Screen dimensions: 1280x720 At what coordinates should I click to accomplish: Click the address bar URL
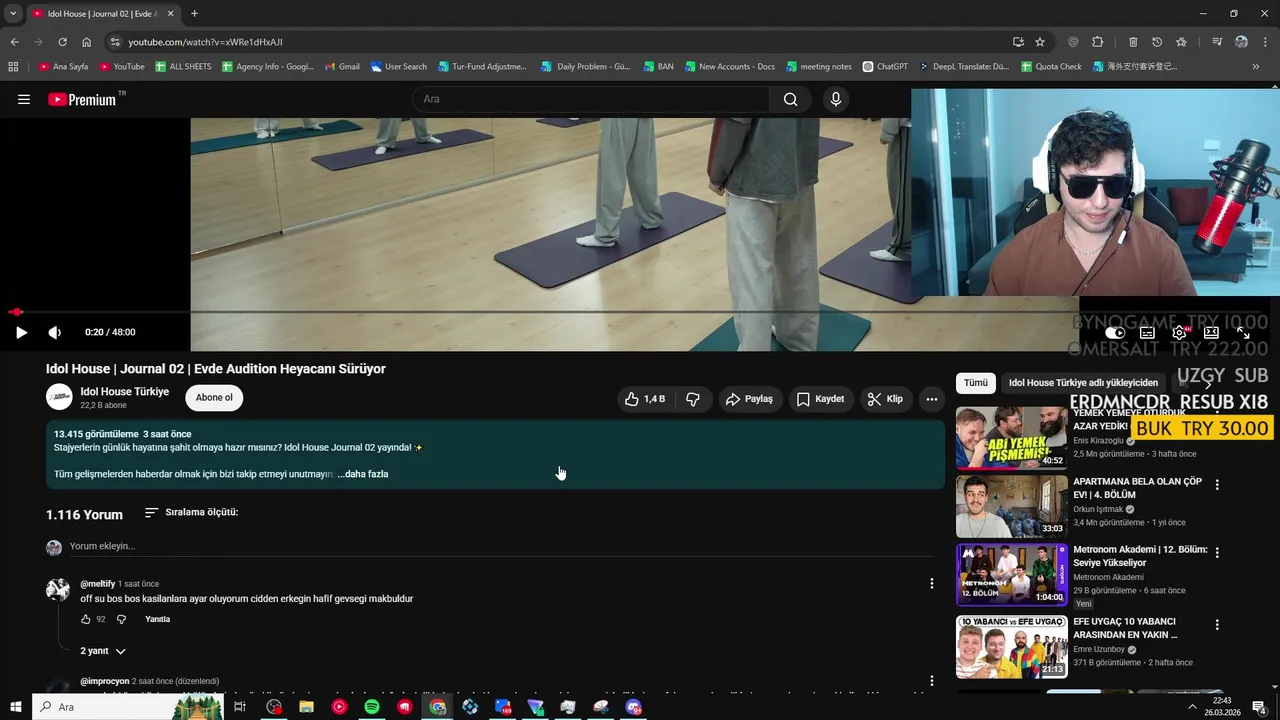pyautogui.click(x=205, y=42)
